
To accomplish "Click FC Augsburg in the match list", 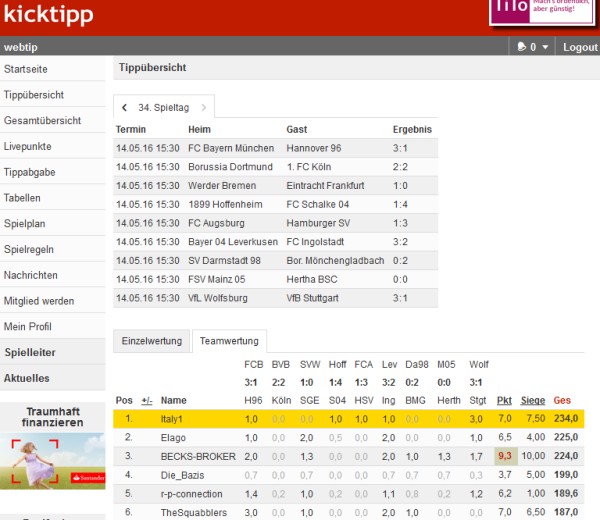I will tap(216, 223).
